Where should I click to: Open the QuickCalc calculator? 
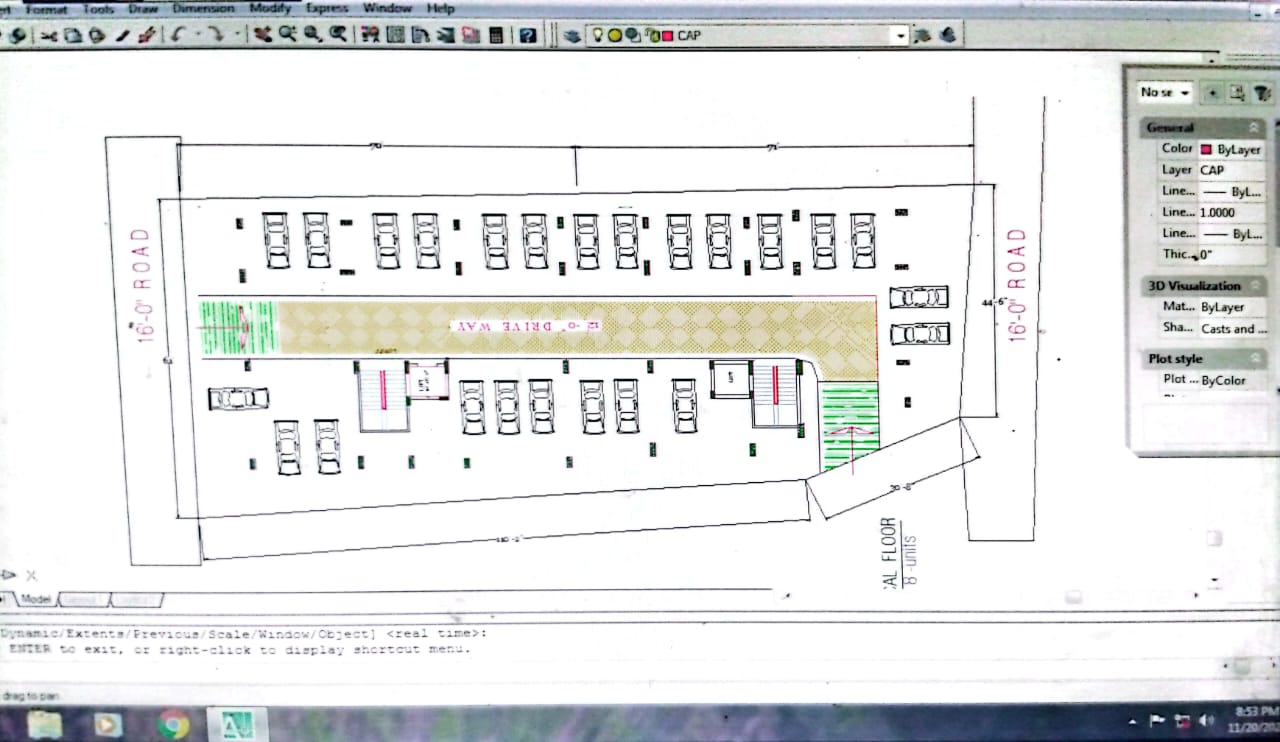[496, 36]
